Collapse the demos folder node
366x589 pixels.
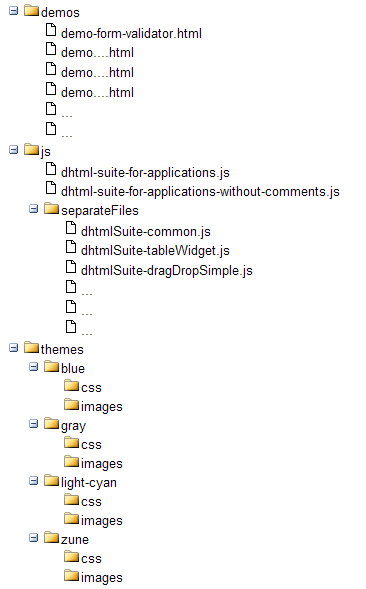tap(14, 11)
